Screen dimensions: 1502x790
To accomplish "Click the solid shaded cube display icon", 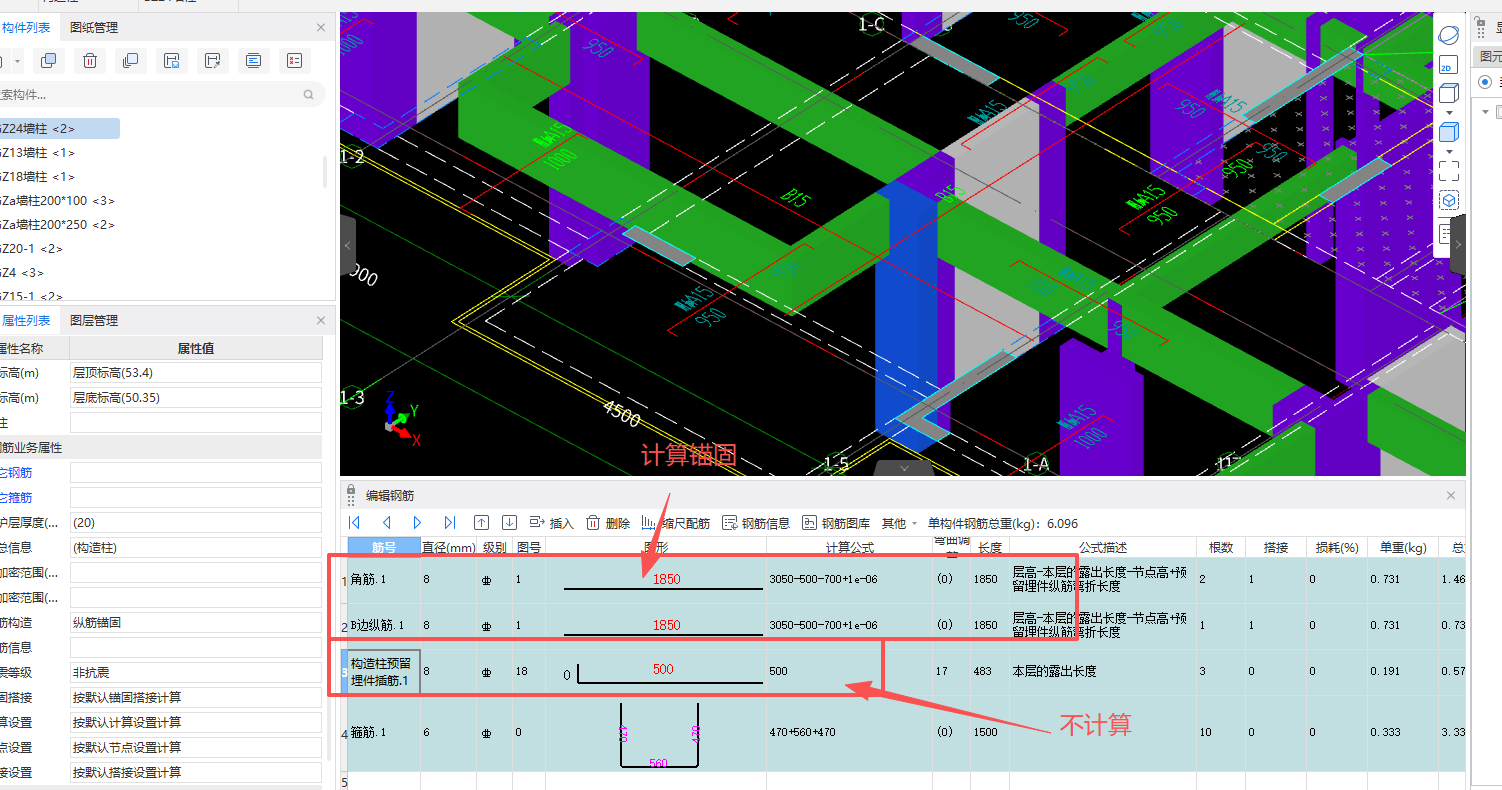I will point(1448,132).
